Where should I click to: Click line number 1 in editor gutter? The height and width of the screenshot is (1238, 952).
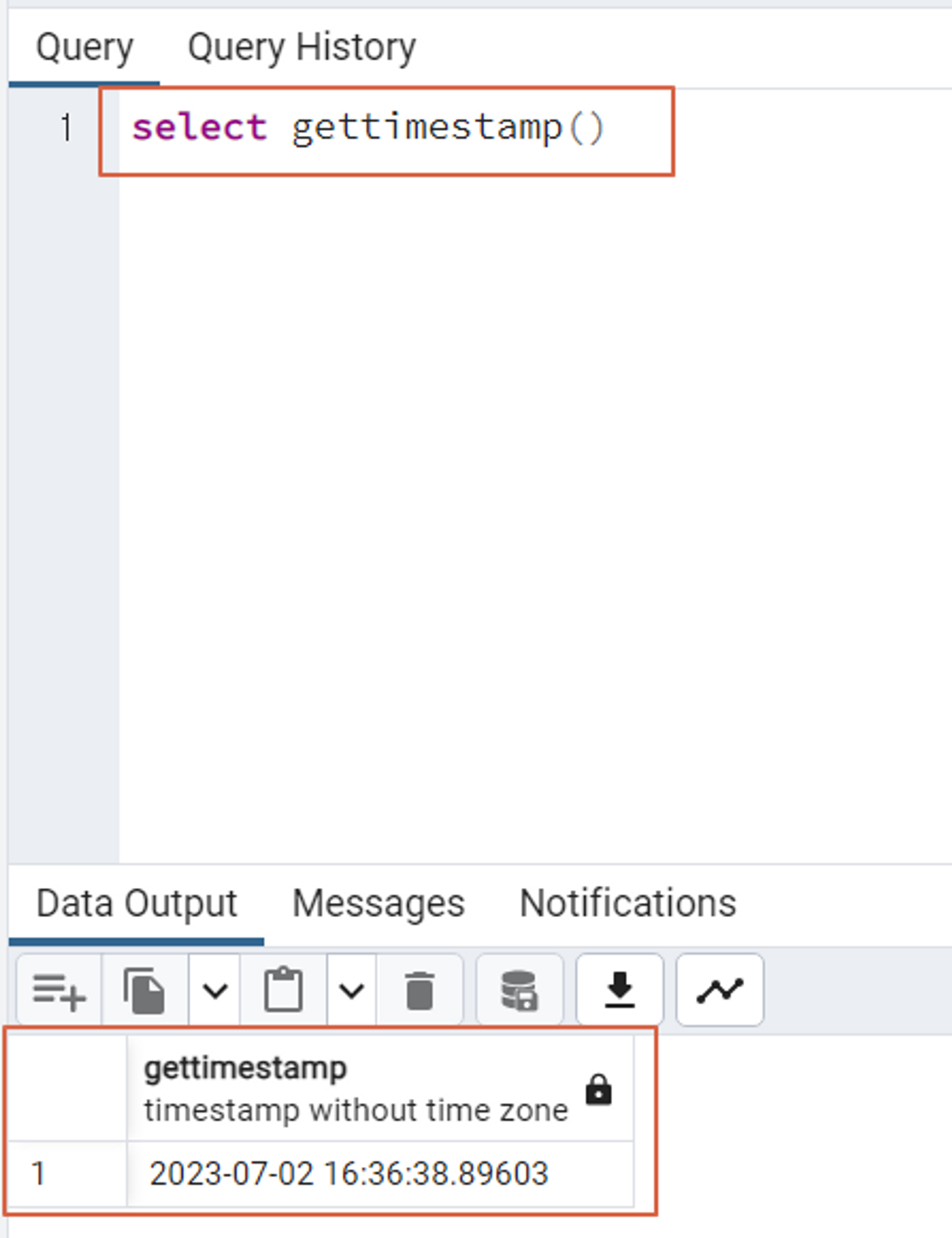pos(66,127)
